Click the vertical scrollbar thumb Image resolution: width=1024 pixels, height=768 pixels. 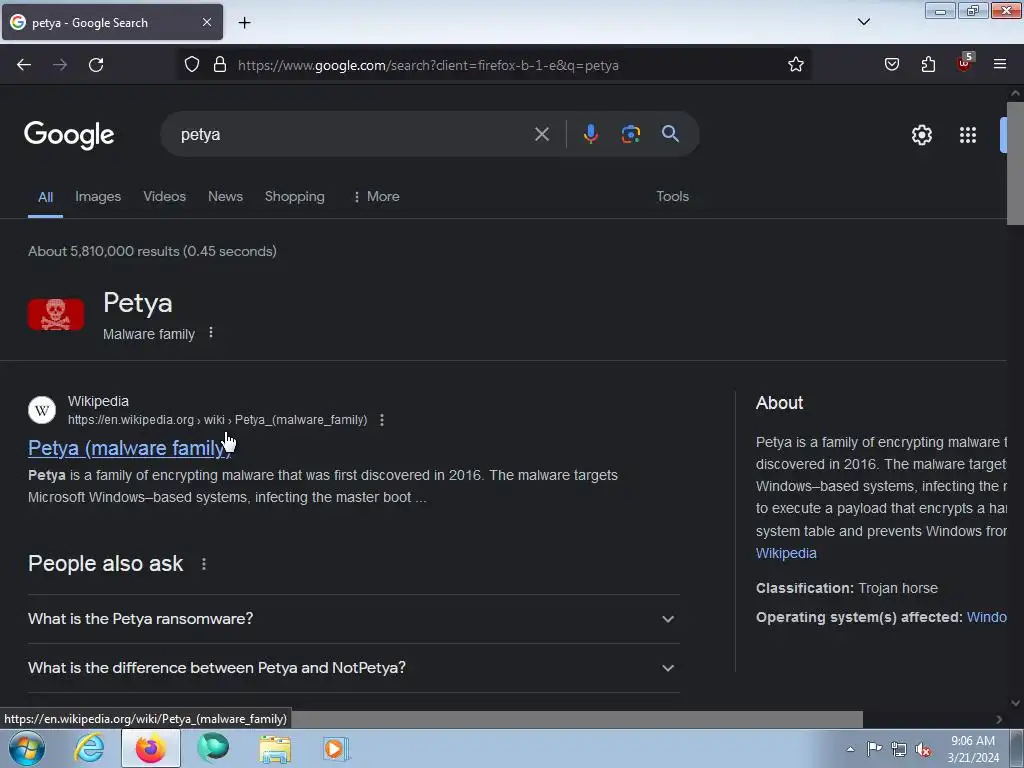pos(1015,162)
